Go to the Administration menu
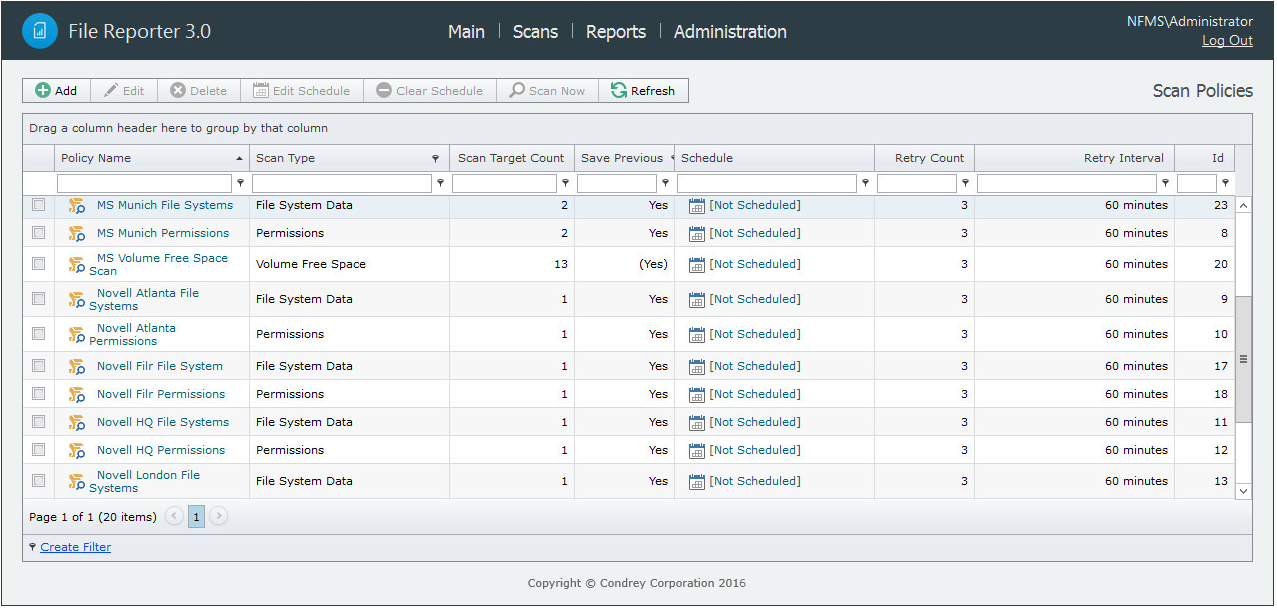This screenshot has height=608, width=1277. coord(730,32)
